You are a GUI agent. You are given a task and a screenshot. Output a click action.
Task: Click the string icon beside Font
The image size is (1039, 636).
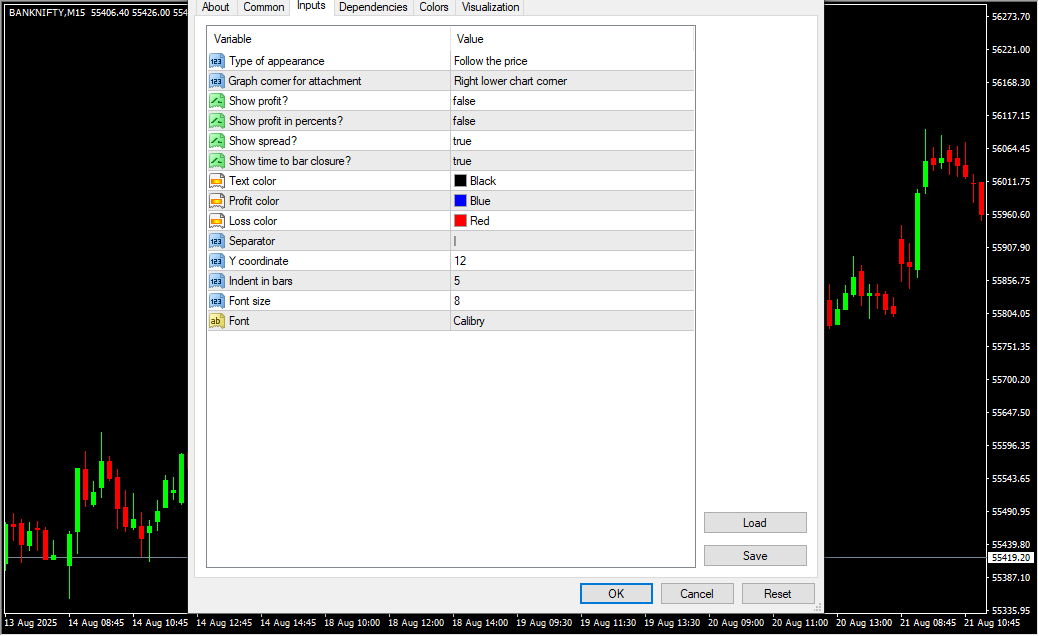click(x=216, y=321)
